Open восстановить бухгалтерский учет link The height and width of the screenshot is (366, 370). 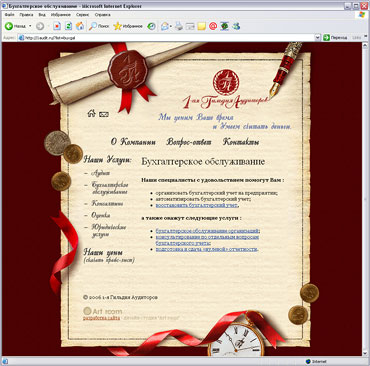[196, 205]
